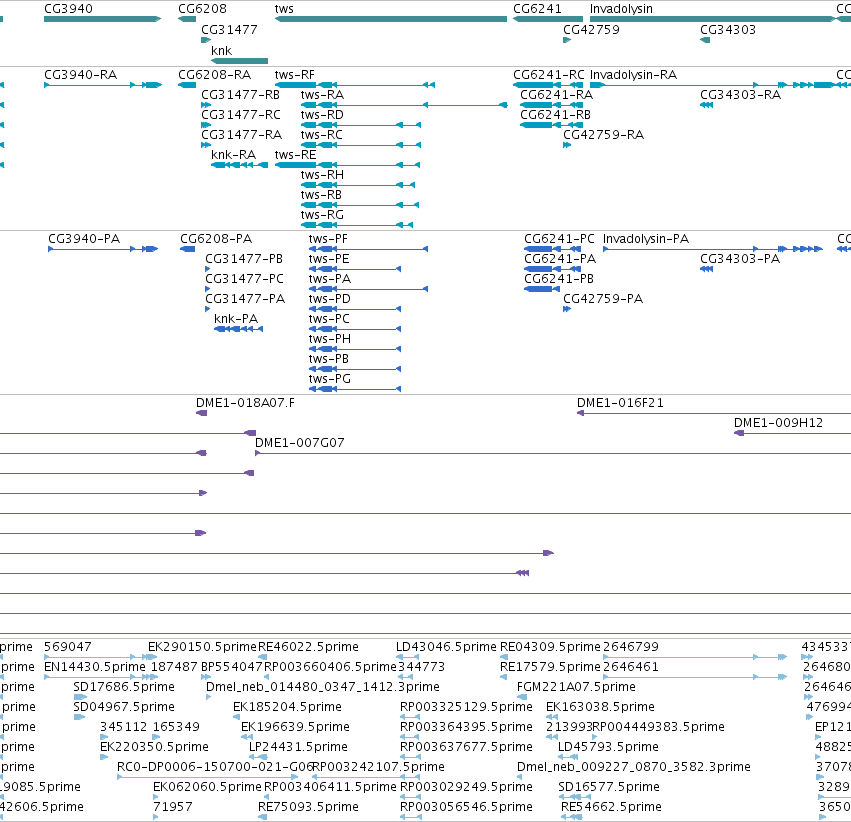Click the tws-RH transcript label

tap(322, 175)
